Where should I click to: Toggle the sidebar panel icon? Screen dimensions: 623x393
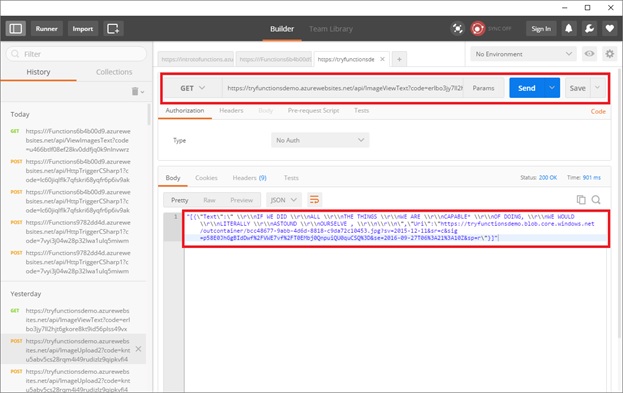(16, 29)
